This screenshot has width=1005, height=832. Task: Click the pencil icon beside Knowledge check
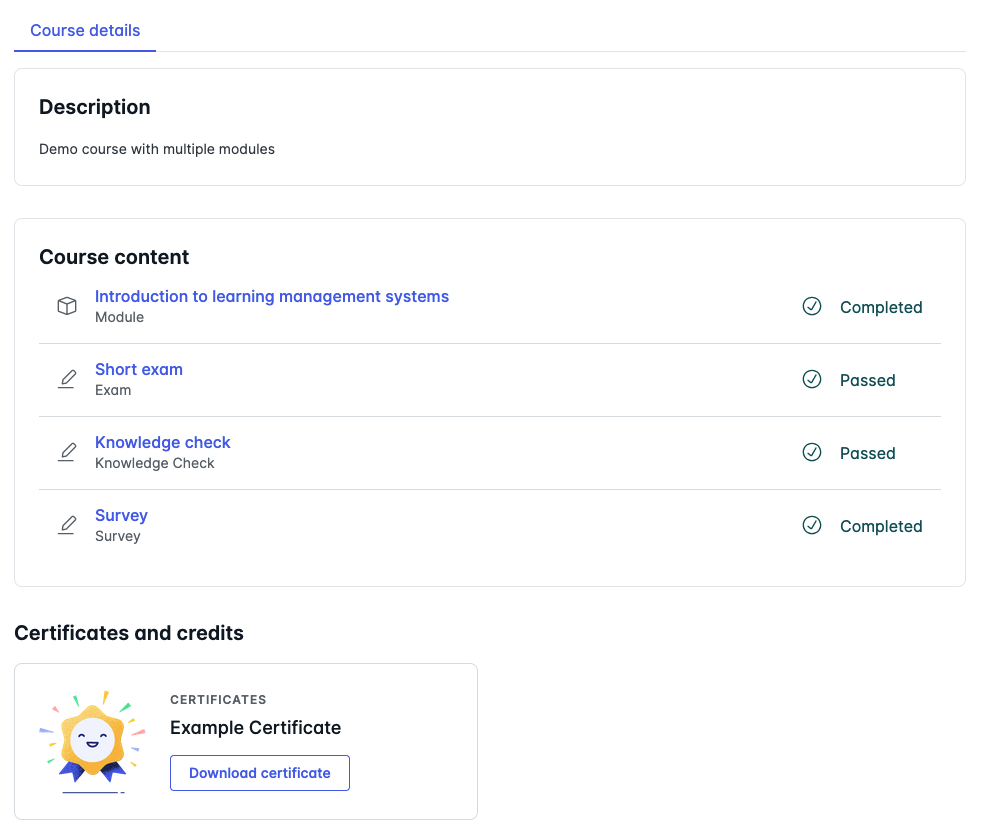(66, 451)
